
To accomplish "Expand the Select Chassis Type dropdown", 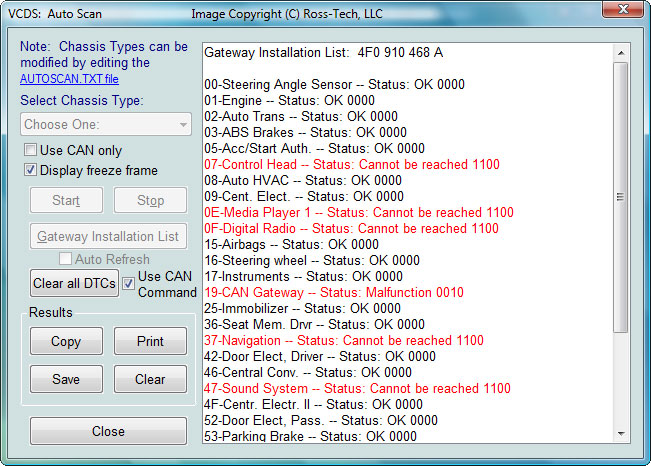I will coord(106,125).
